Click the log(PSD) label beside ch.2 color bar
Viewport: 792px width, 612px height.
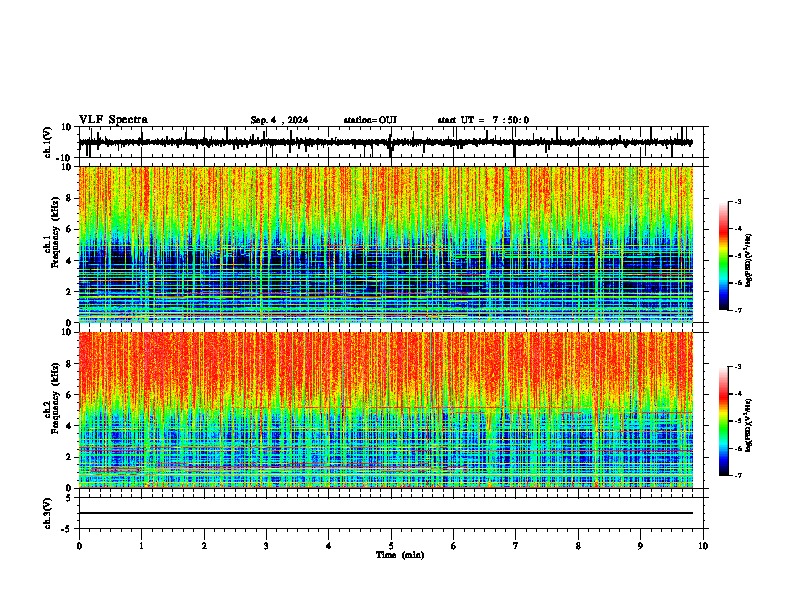750,425
